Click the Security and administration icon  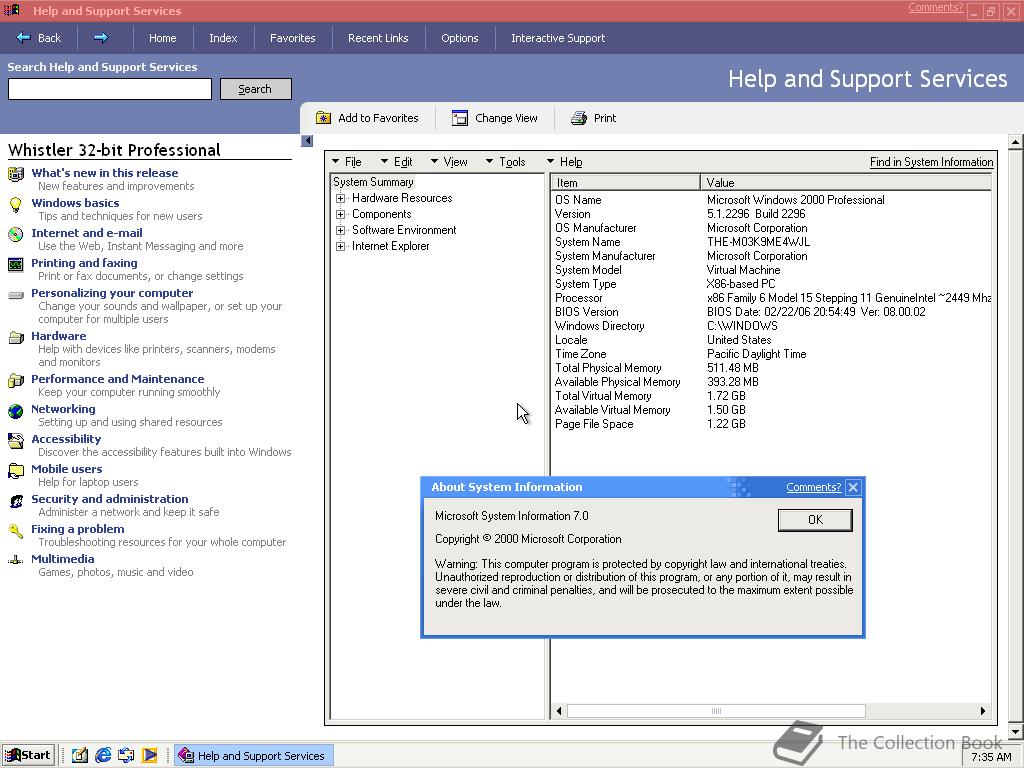pyautogui.click(x=16, y=501)
